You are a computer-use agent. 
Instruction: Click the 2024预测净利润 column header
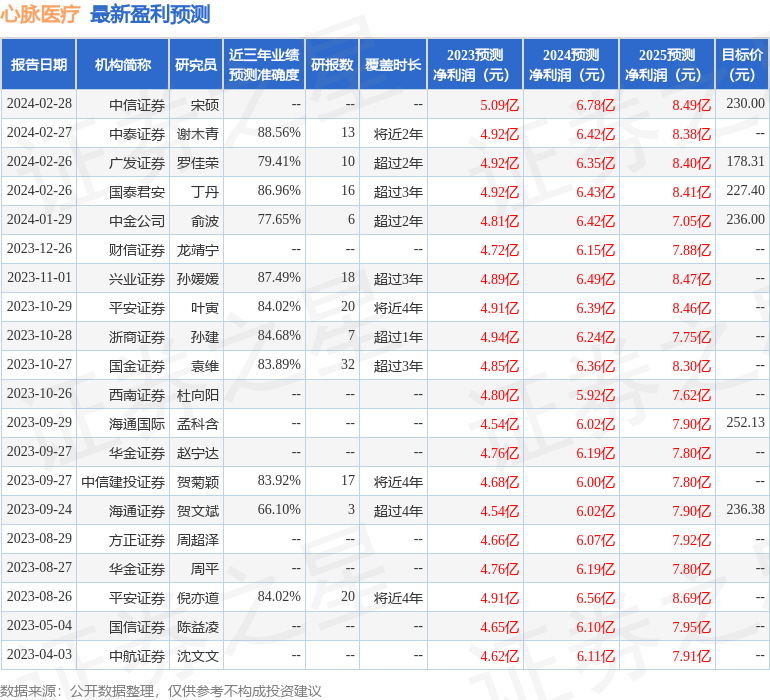pyautogui.click(x=571, y=64)
